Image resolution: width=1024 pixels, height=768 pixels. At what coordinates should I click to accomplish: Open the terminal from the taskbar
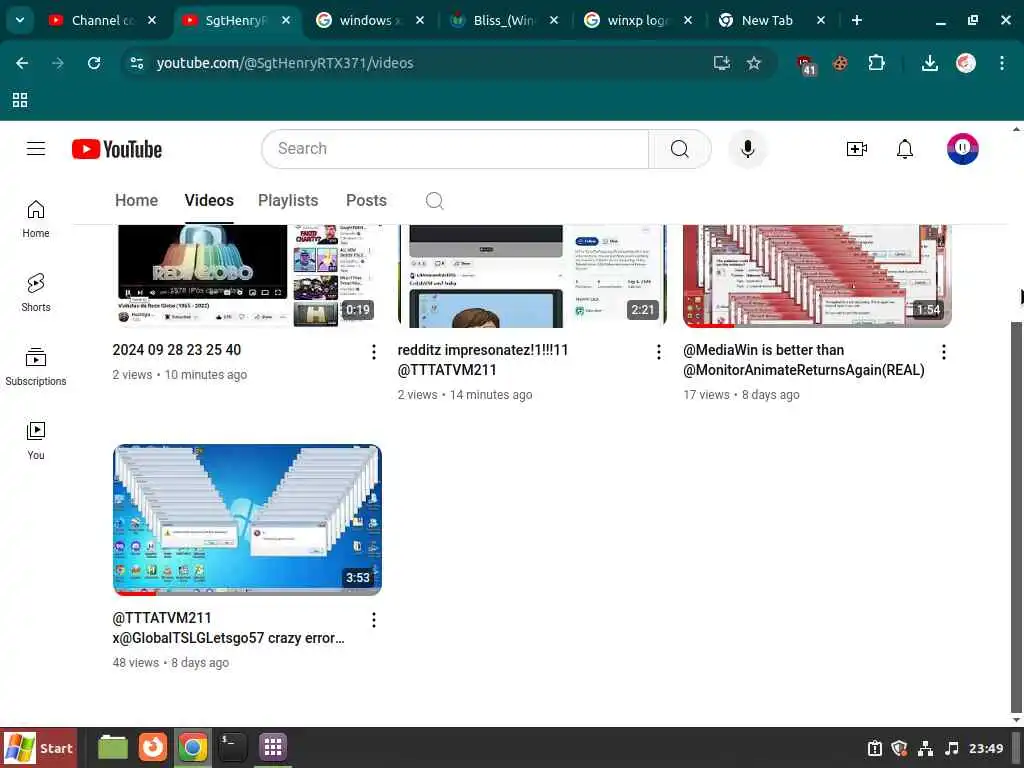(x=232, y=748)
